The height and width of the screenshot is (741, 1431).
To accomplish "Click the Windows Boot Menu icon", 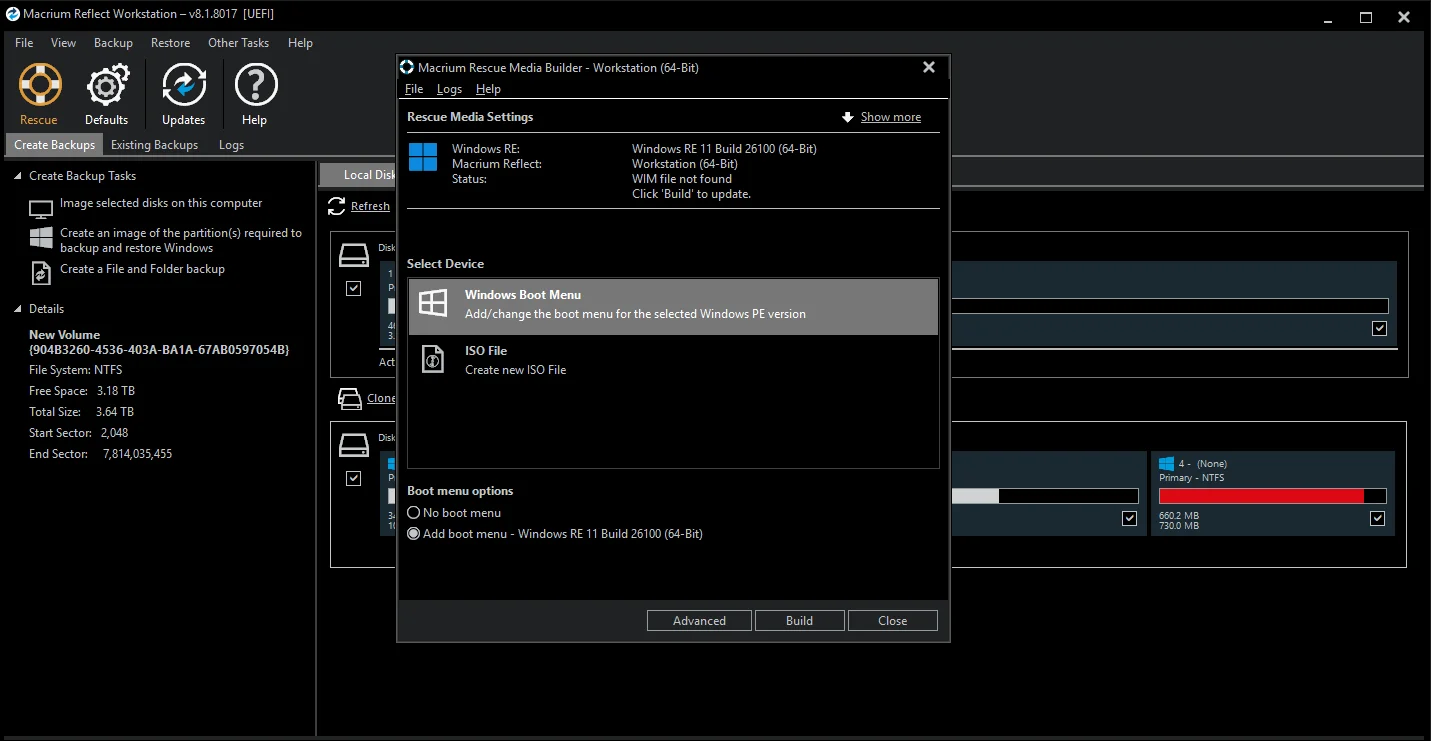I will click(x=433, y=304).
